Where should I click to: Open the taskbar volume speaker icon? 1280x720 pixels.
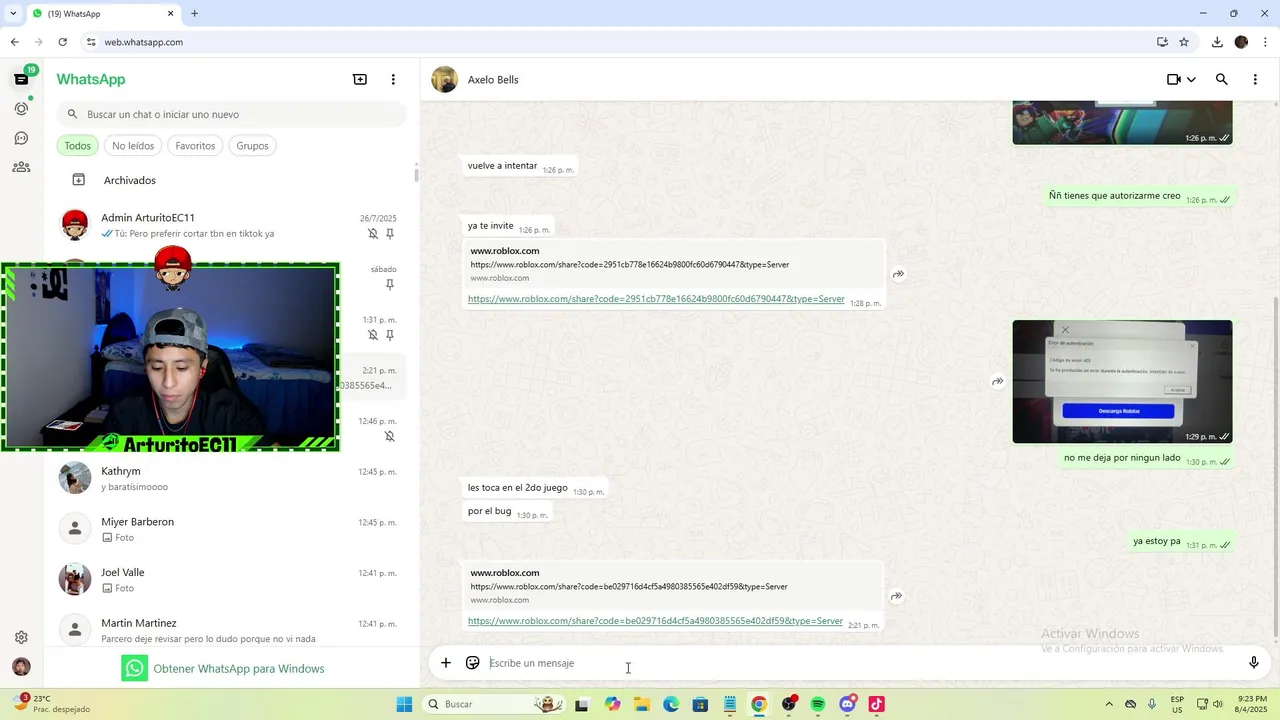coord(1218,704)
